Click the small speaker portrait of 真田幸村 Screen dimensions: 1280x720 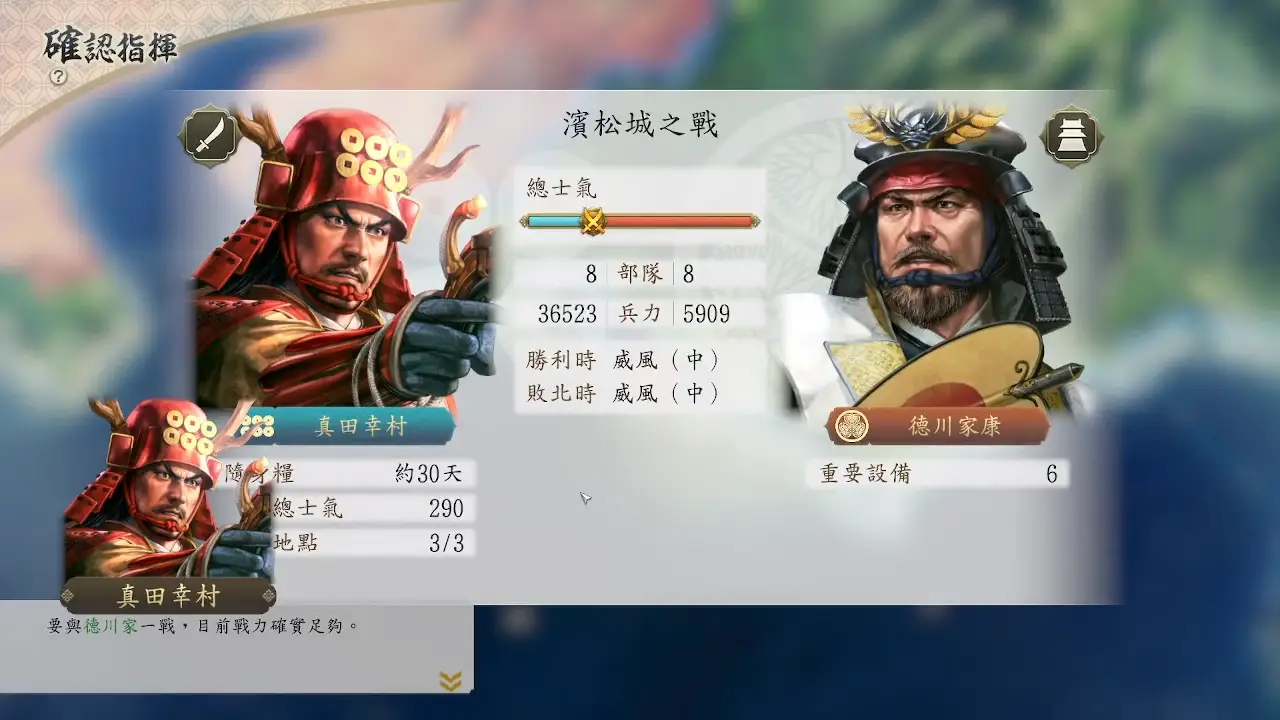167,488
